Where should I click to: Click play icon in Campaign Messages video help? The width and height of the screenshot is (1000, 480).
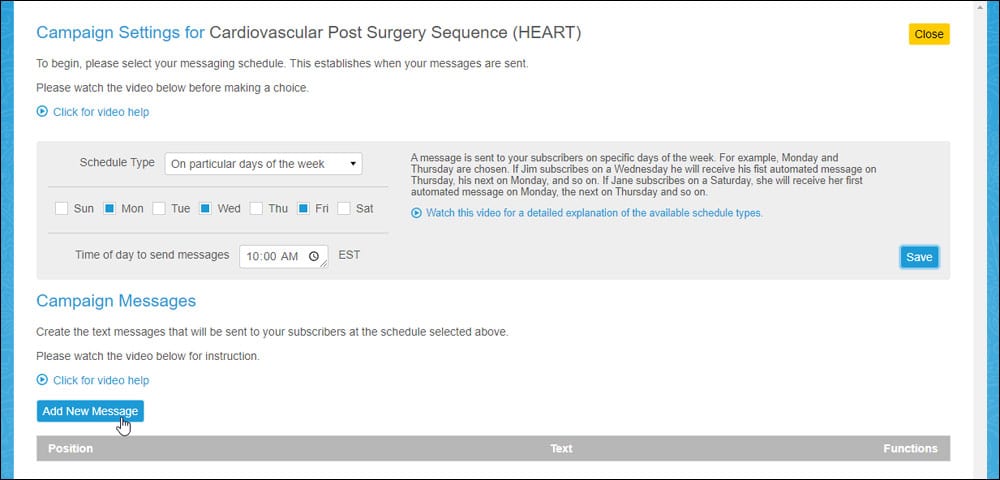[x=42, y=380]
